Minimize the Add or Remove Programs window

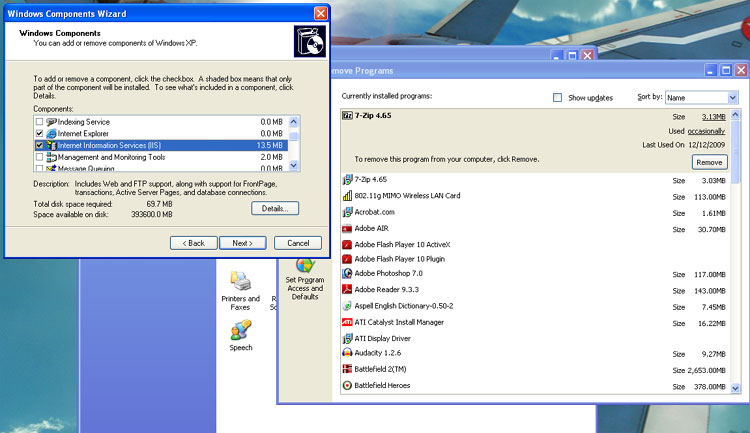[710, 70]
